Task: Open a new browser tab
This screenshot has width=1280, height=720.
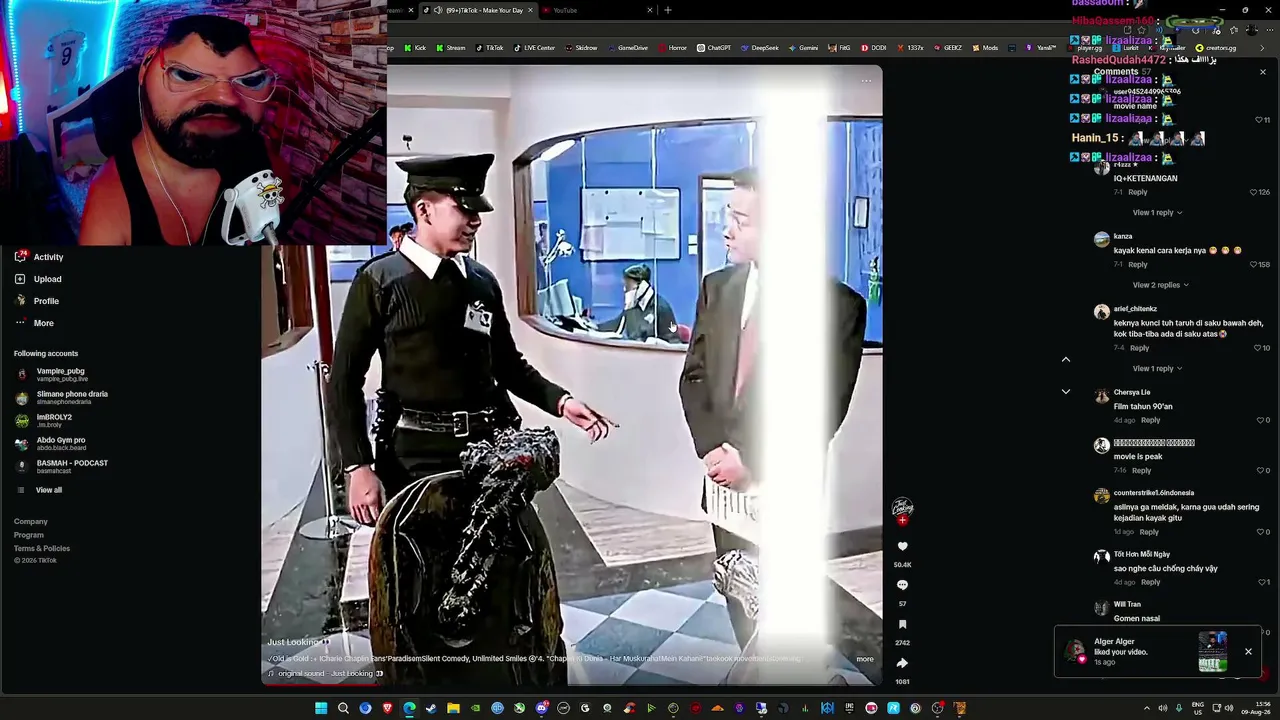Action: 668,10
